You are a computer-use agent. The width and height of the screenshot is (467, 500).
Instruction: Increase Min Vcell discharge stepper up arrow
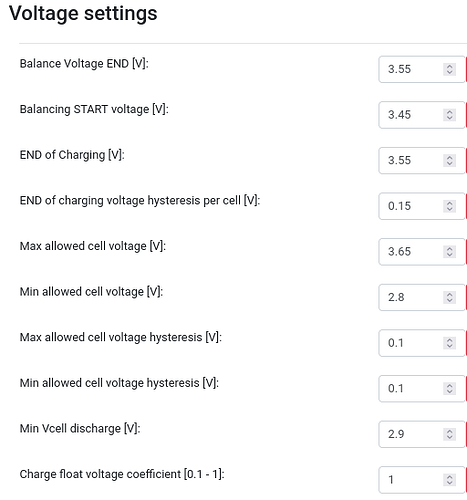(x=449, y=431)
